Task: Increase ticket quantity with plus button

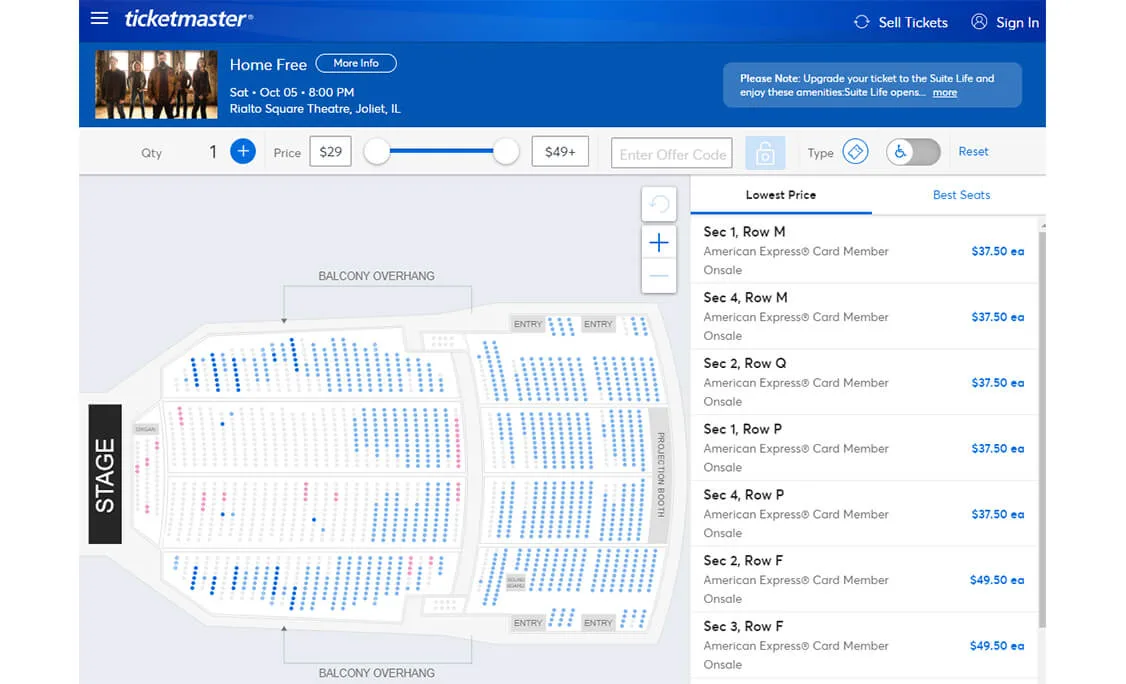Action: click(243, 152)
